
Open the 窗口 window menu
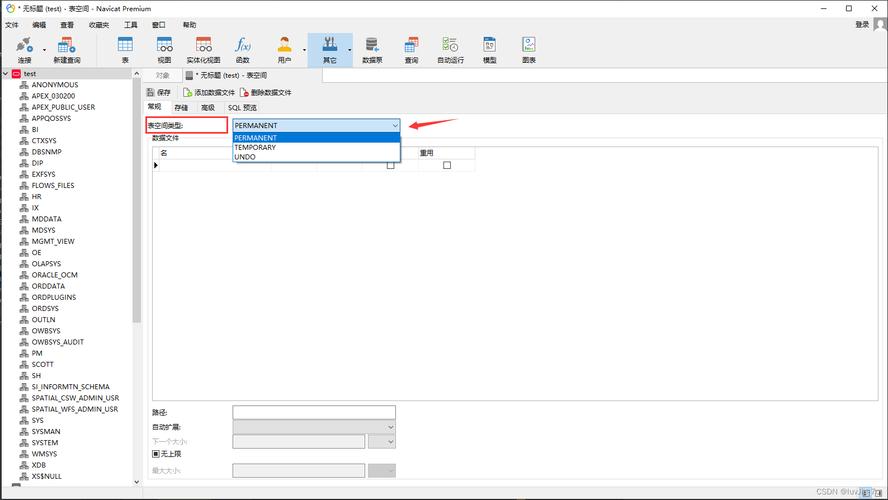[x=159, y=25]
